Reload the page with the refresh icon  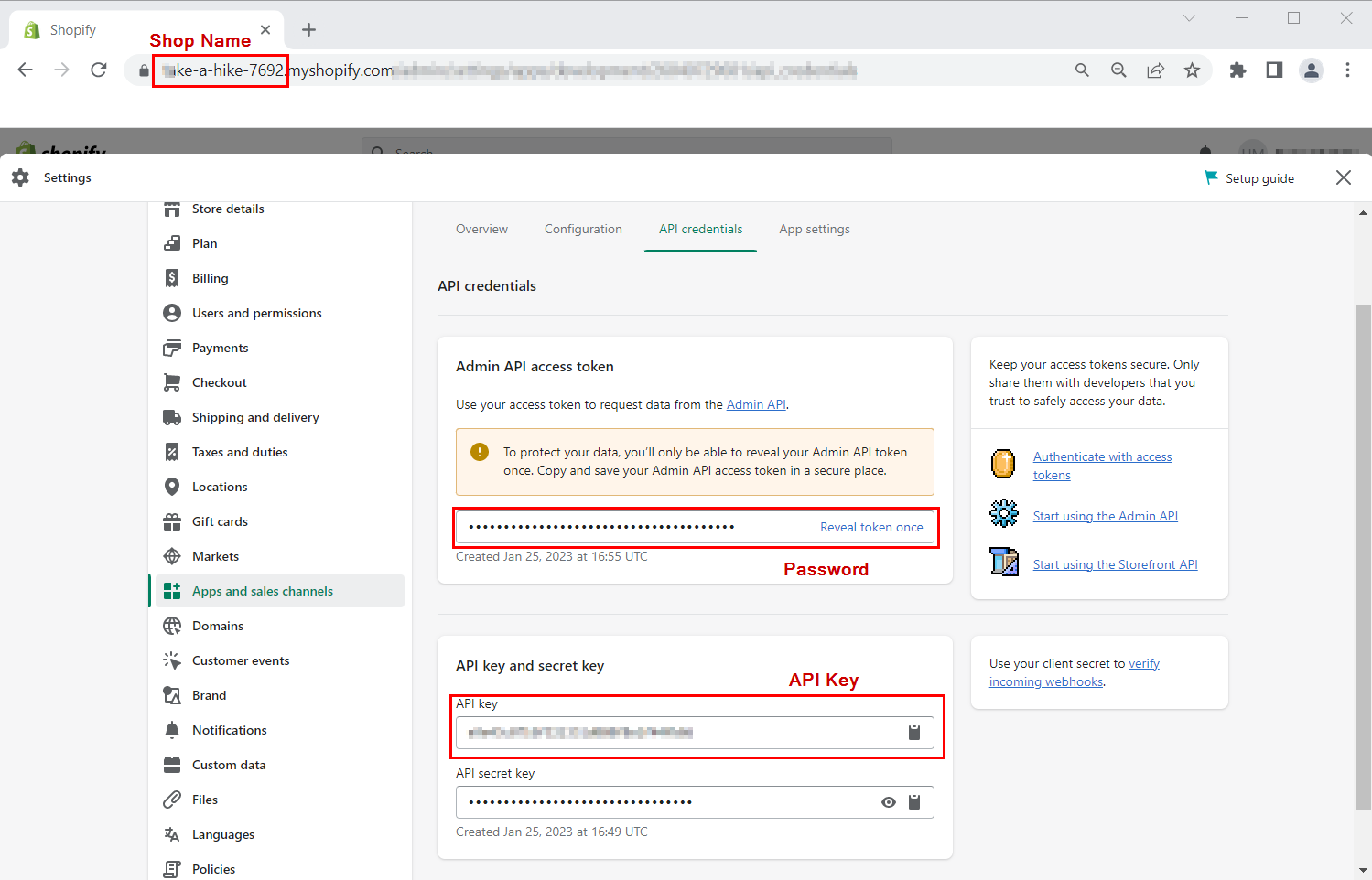point(99,70)
